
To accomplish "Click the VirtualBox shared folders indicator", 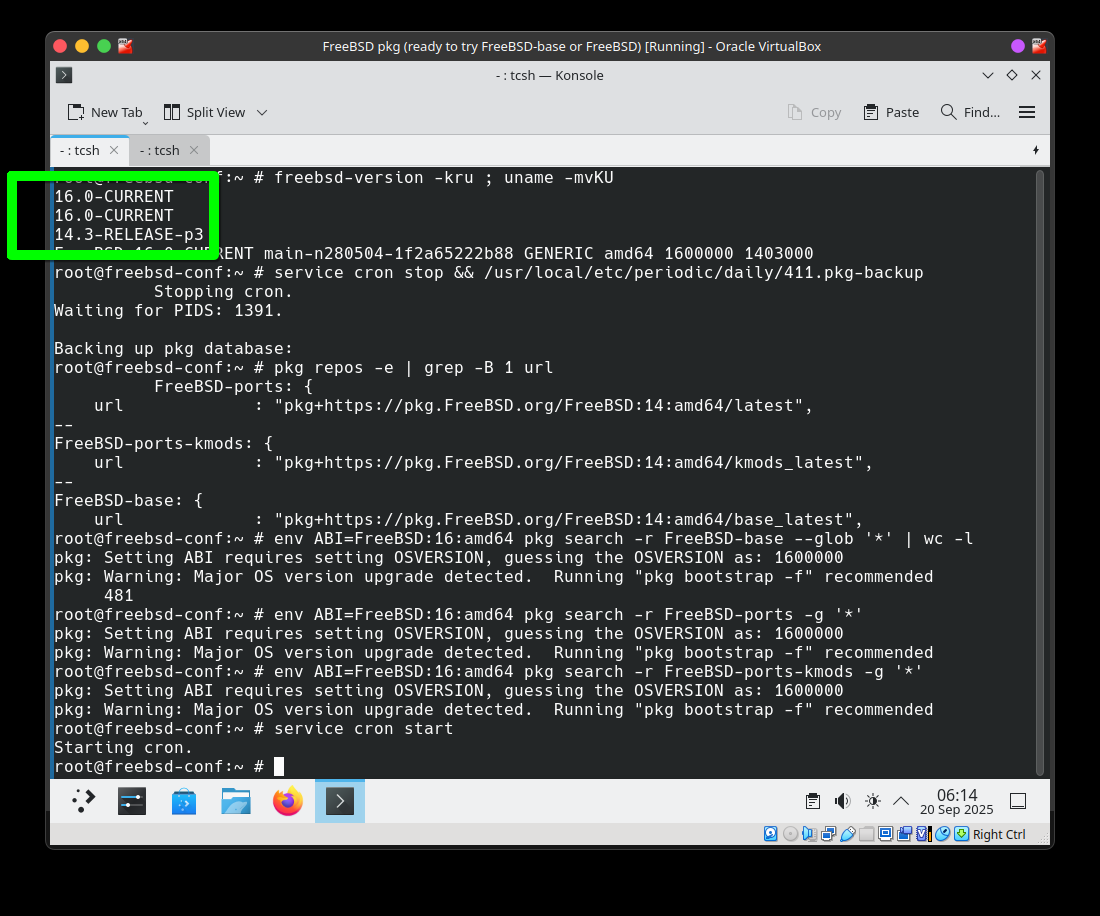I will [x=866, y=834].
